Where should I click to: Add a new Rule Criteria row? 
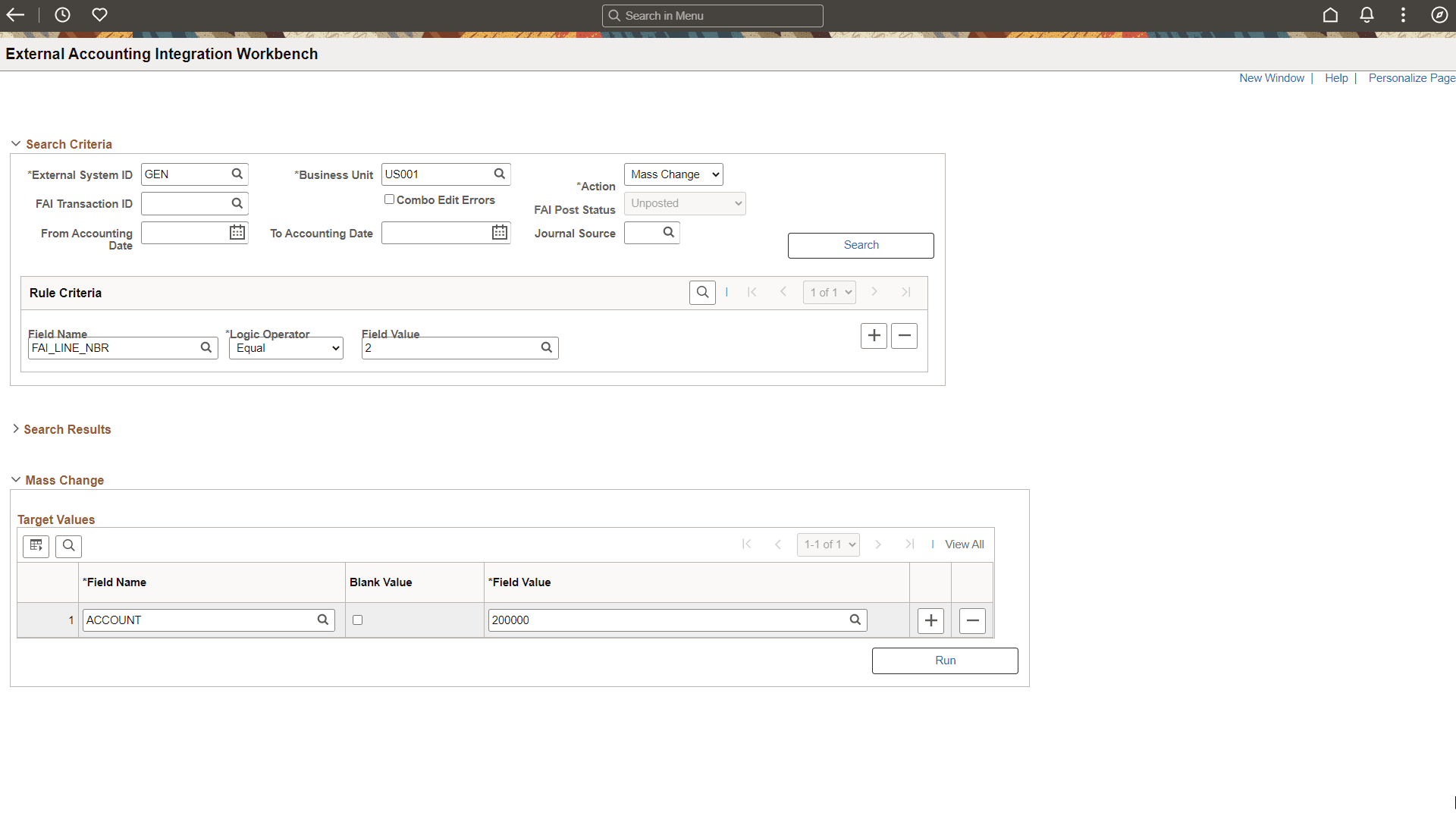point(874,335)
